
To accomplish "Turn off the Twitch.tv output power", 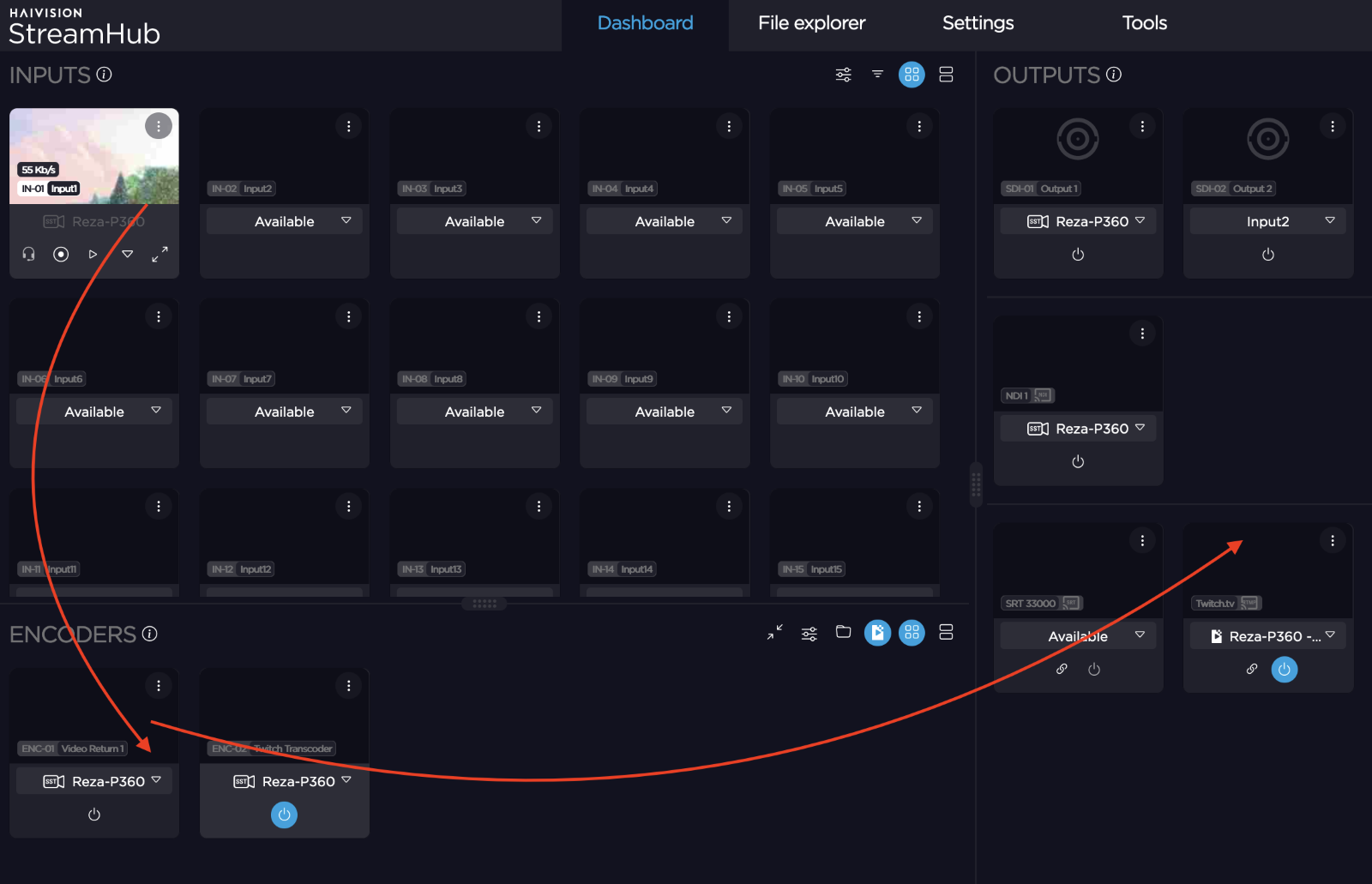I will tap(1284, 669).
